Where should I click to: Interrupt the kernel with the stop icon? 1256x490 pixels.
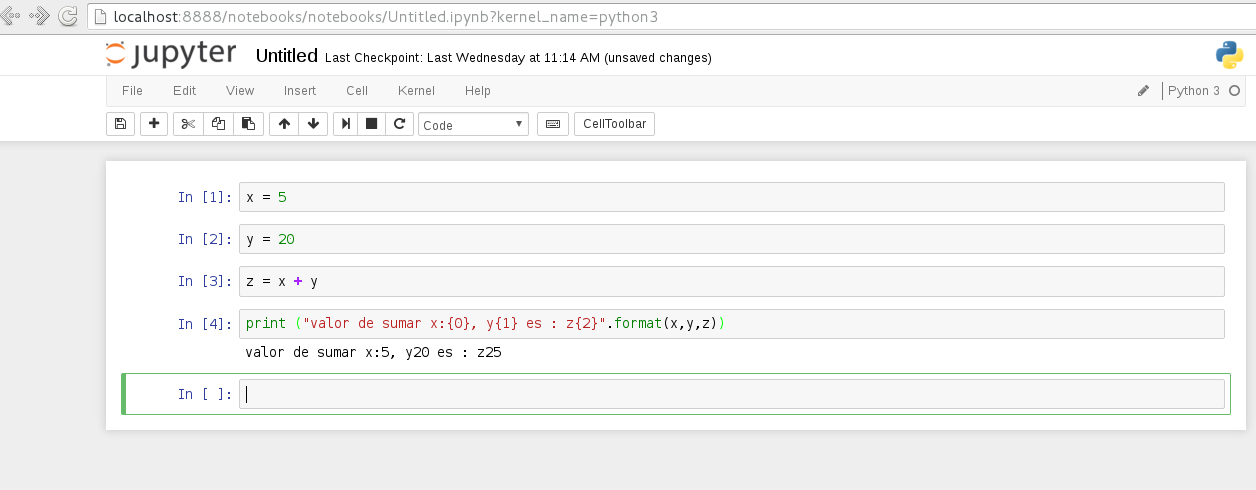[x=372, y=124]
